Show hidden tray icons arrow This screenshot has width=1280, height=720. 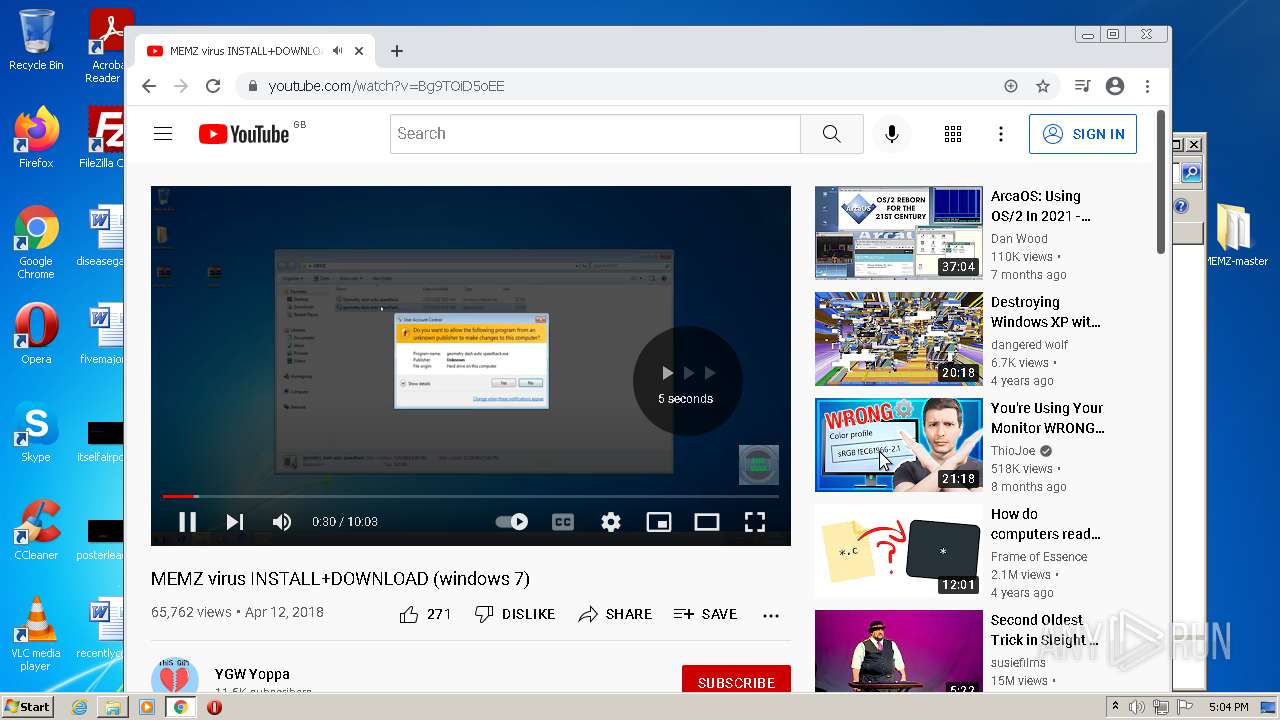(1116, 707)
